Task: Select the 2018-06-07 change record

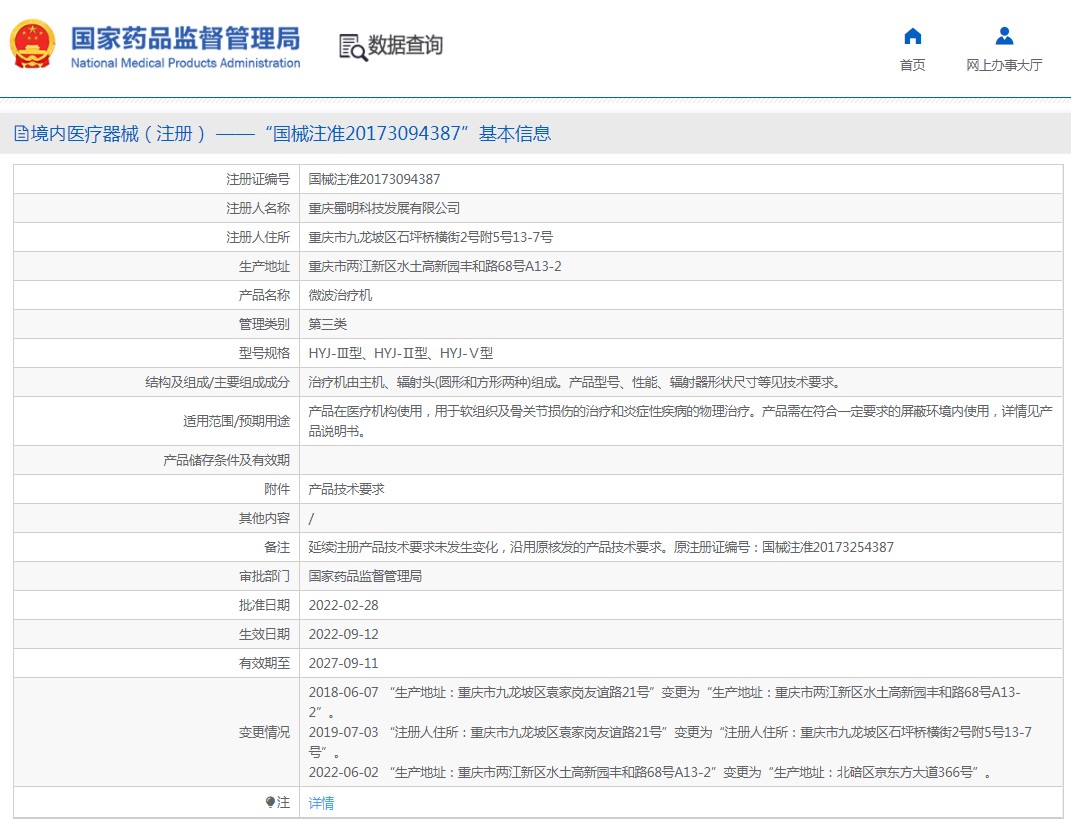Action: 665,702
